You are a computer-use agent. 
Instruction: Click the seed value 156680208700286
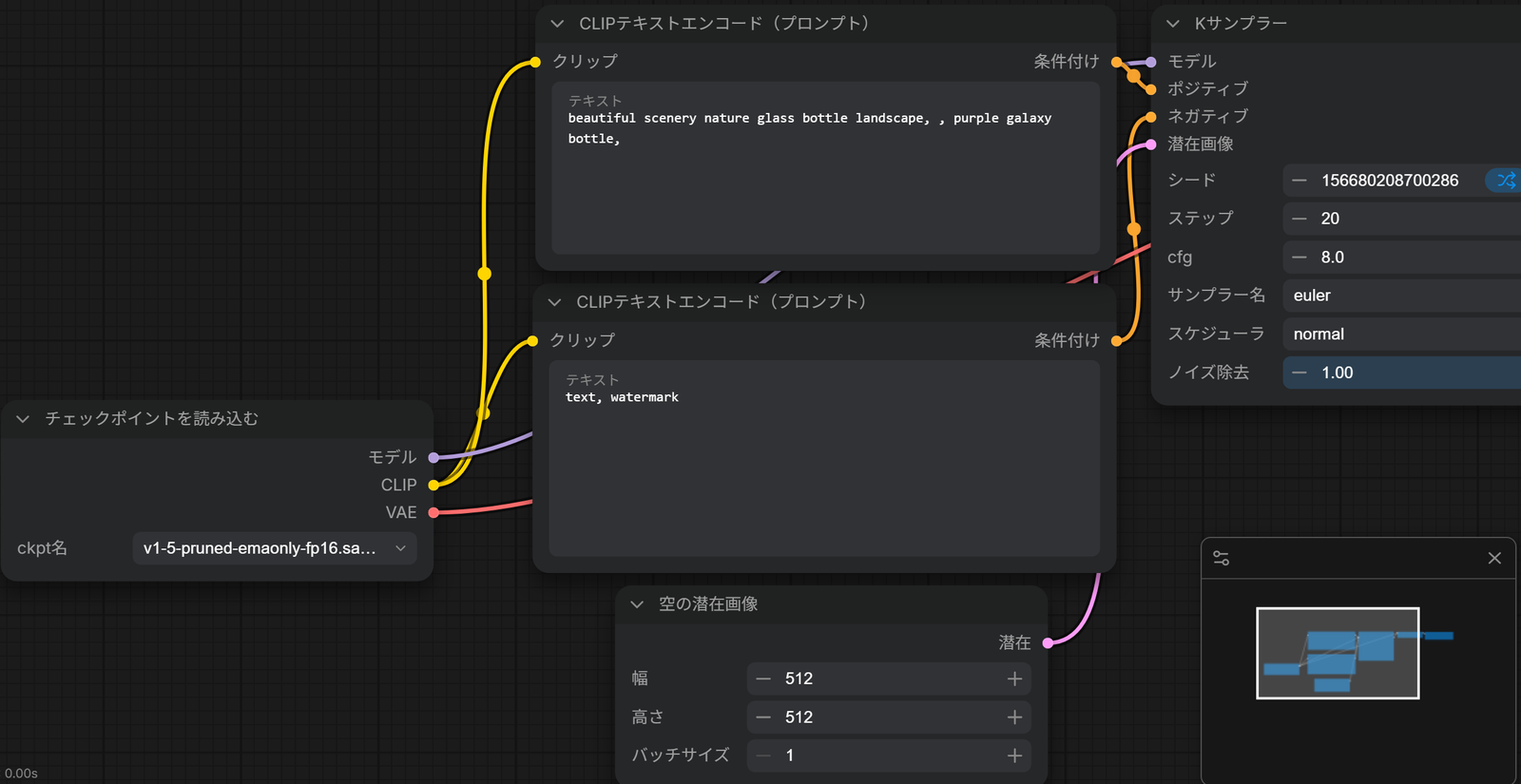tap(1390, 181)
